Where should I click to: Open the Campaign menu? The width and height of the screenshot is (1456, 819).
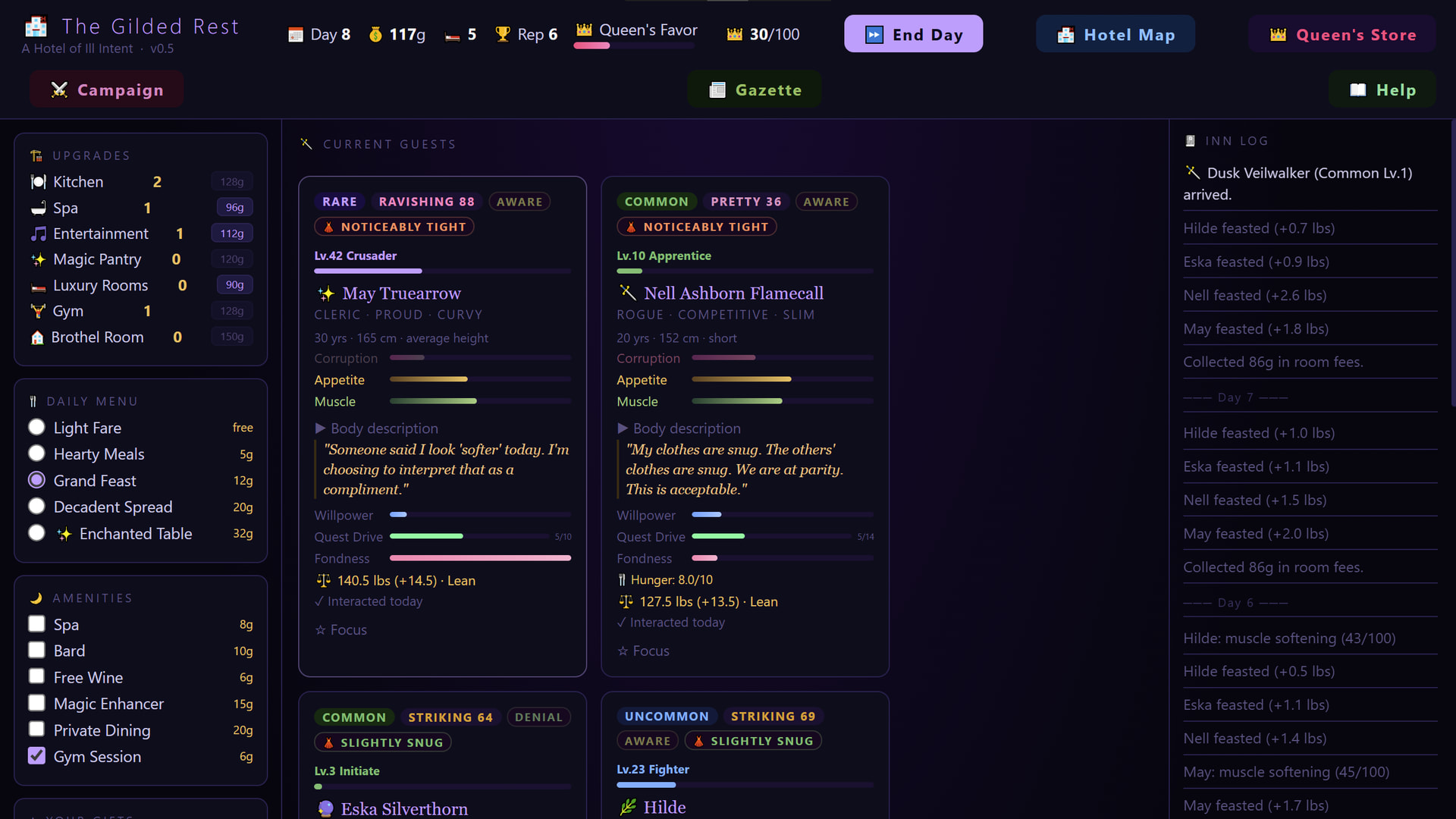point(107,90)
